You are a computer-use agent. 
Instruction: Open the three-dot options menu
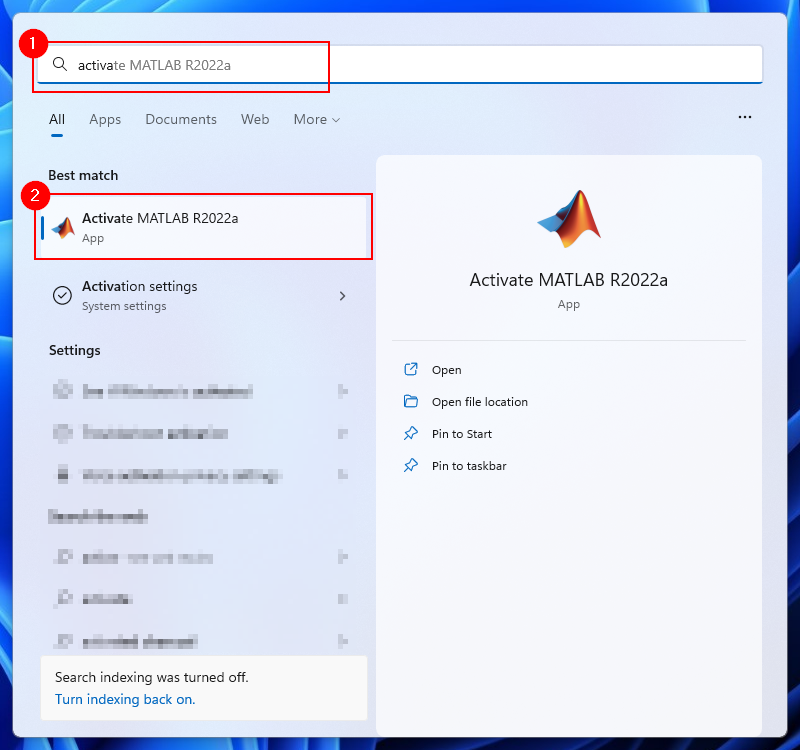pyautogui.click(x=744, y=117)
